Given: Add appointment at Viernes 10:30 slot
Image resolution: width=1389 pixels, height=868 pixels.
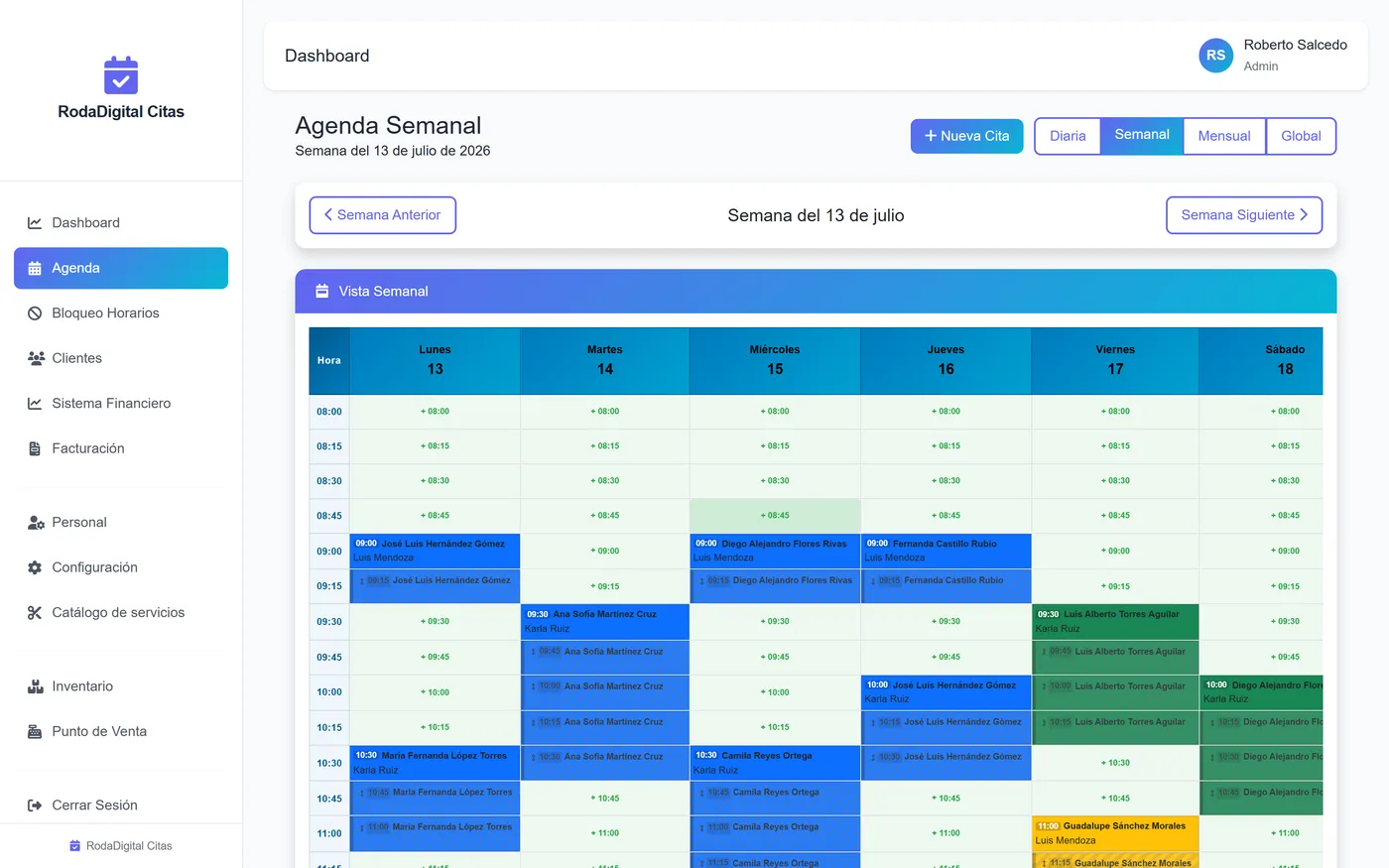Looking at the screenshot, I should pyautogui.click(x=1115, y=763).
